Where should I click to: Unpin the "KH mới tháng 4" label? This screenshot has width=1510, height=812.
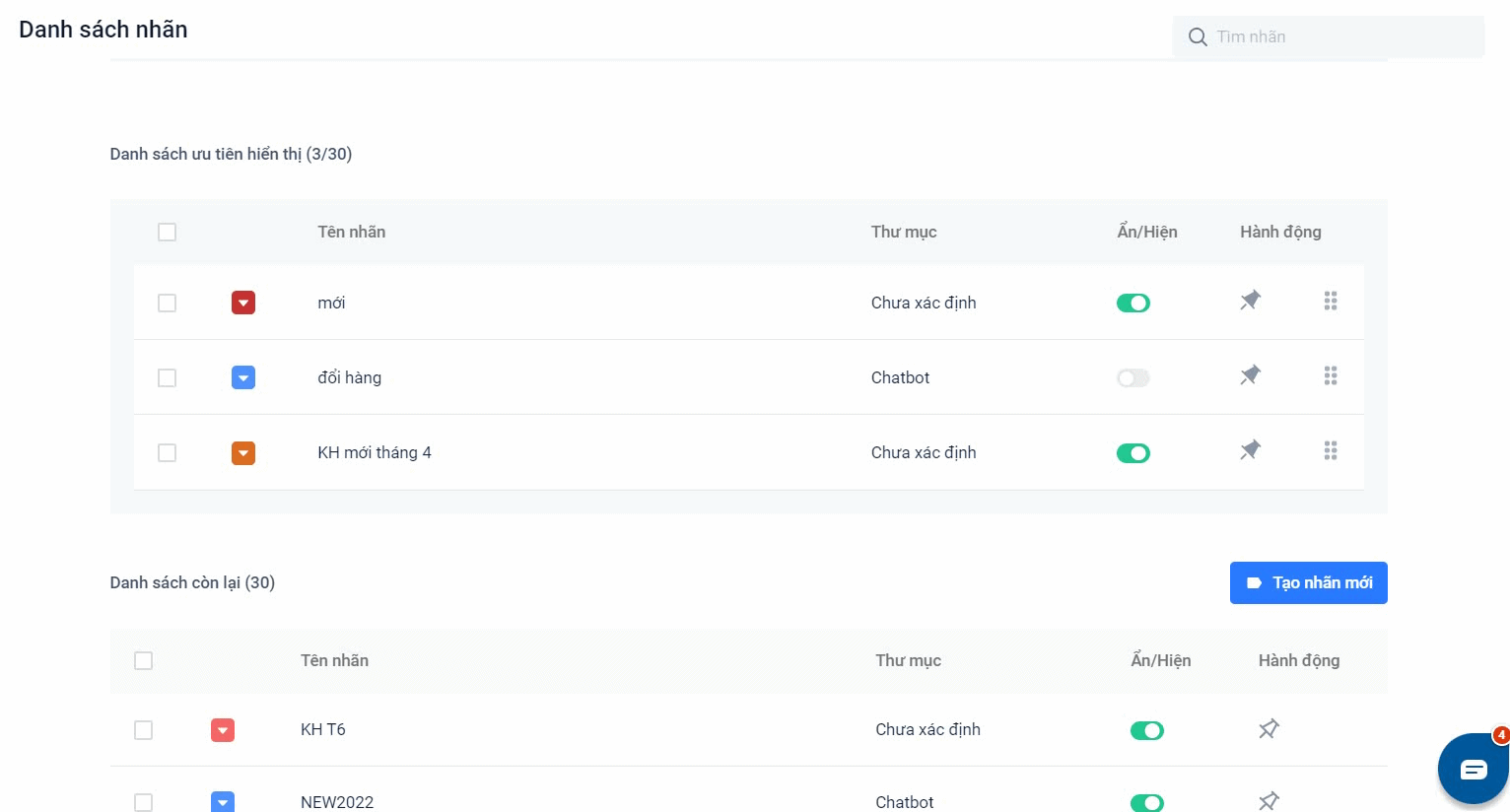coord(1250,450)
